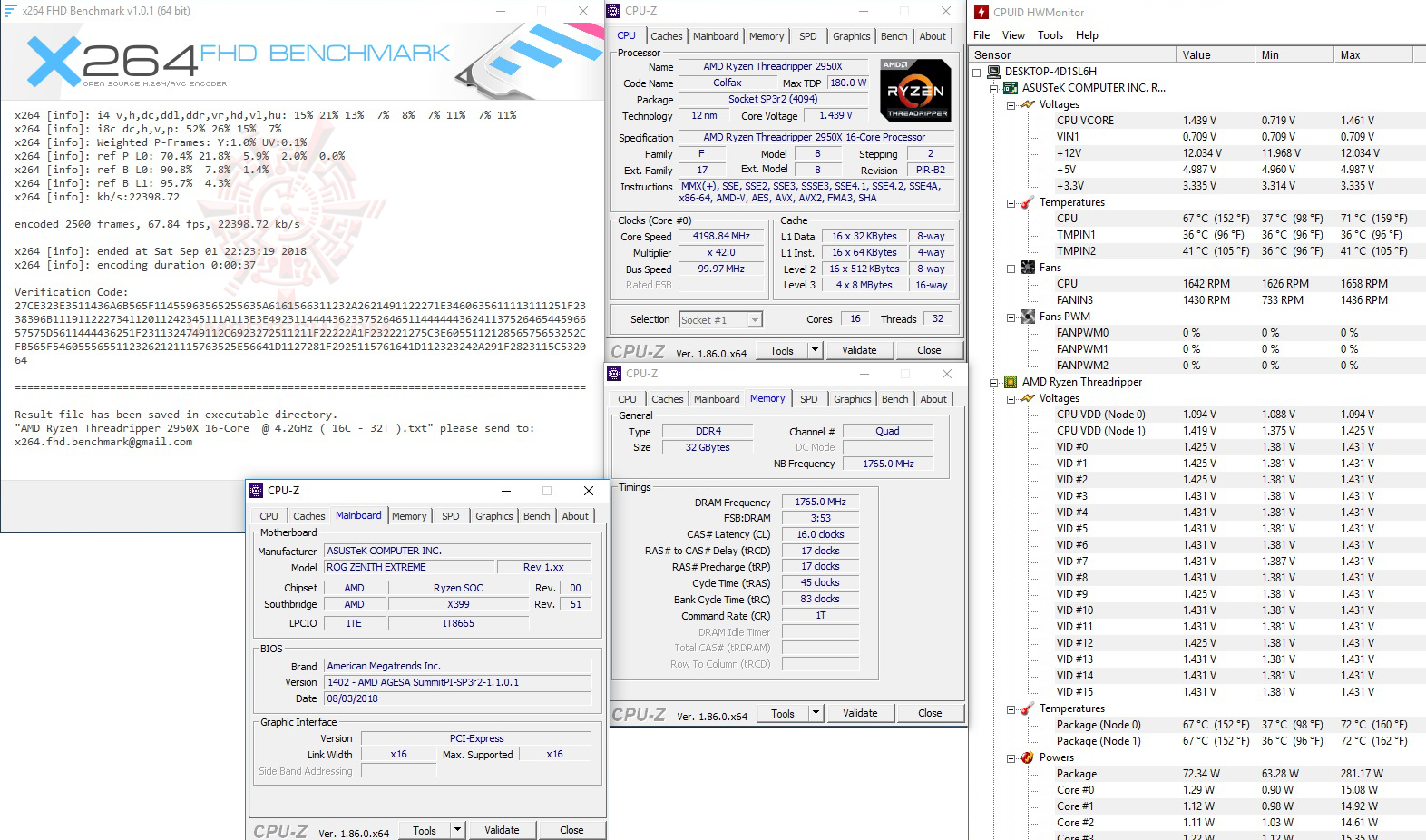Open Tools dropdown arrow in Memory CPU-Z window

pyautogui.click(x=816, y=713)
